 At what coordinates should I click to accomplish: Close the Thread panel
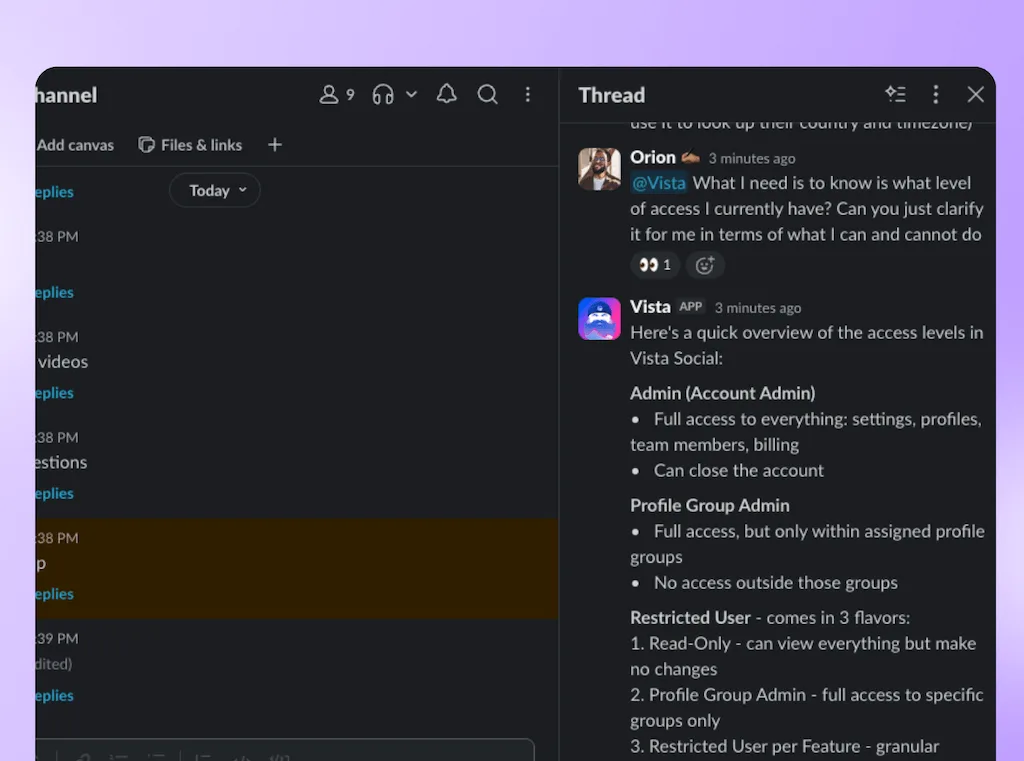coord(975,95)
